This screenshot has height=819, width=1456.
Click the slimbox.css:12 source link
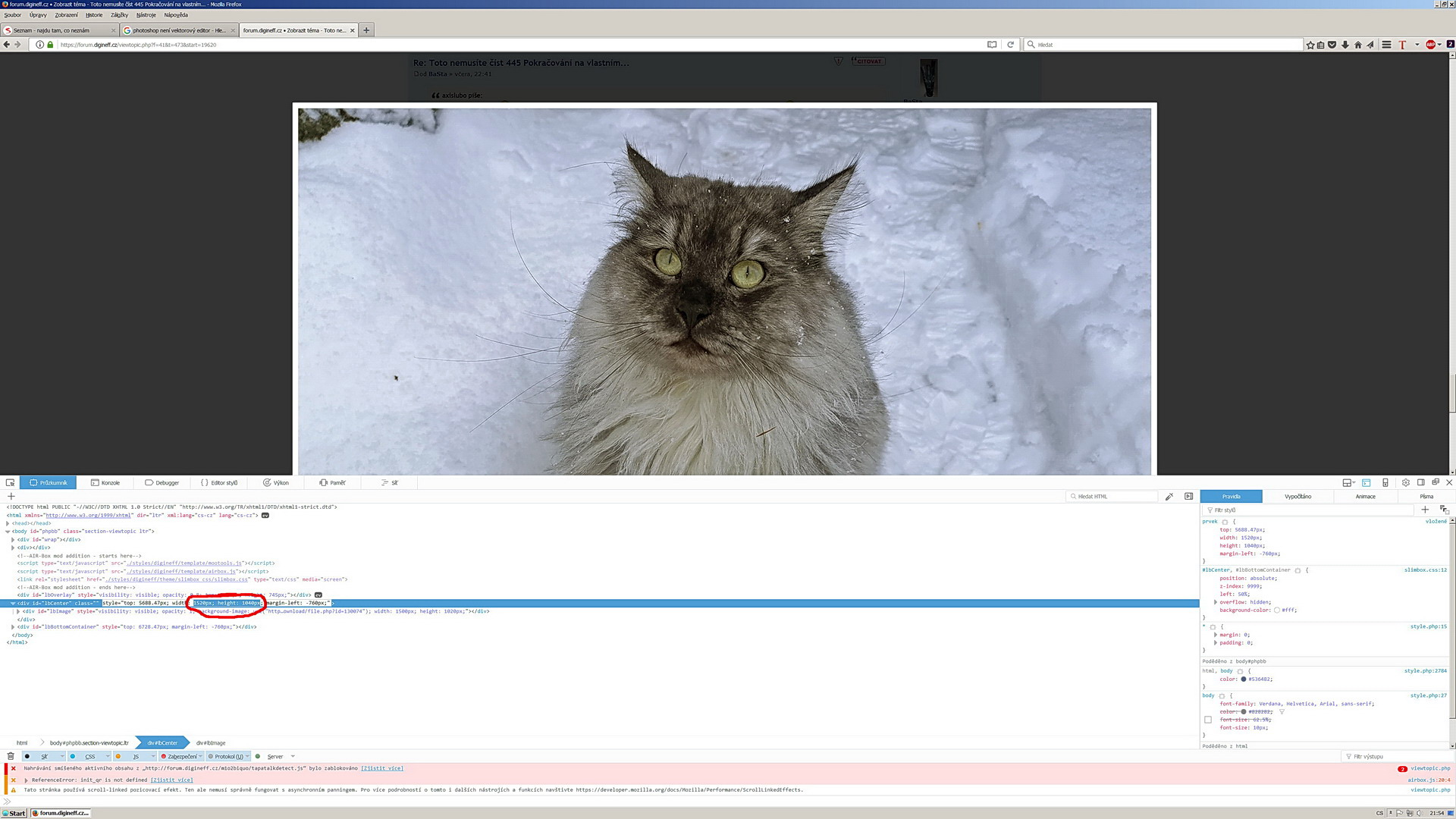coord(1425,570)
